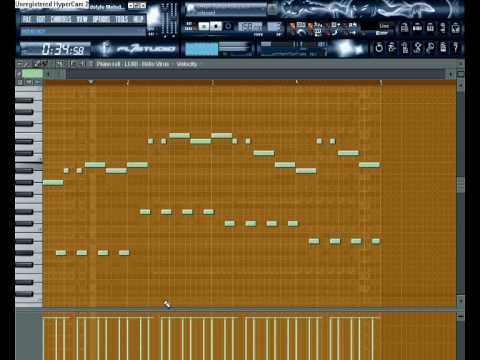
Task: Click the question mark help icon
Action: point(455,48)
